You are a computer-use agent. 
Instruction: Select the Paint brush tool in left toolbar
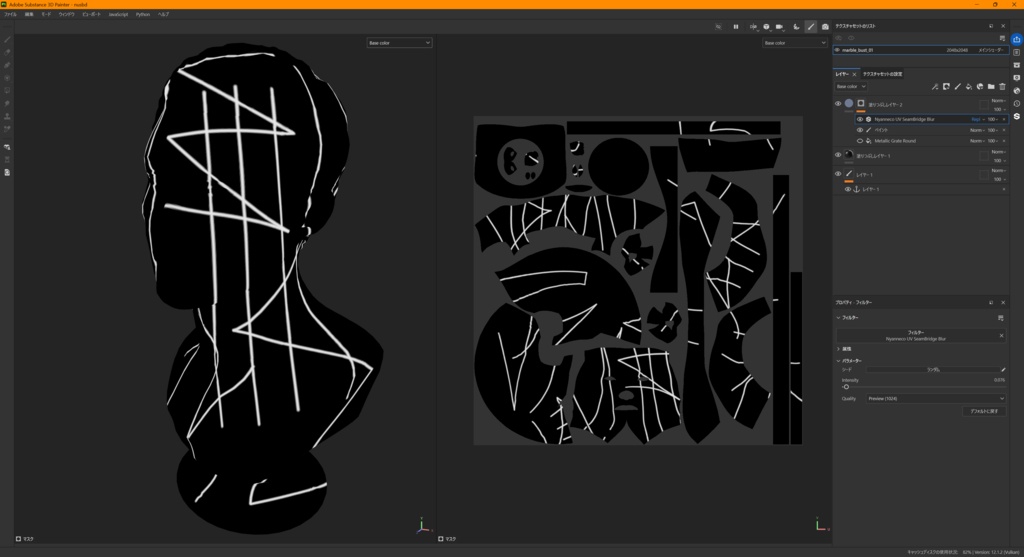tap(7, 40)
